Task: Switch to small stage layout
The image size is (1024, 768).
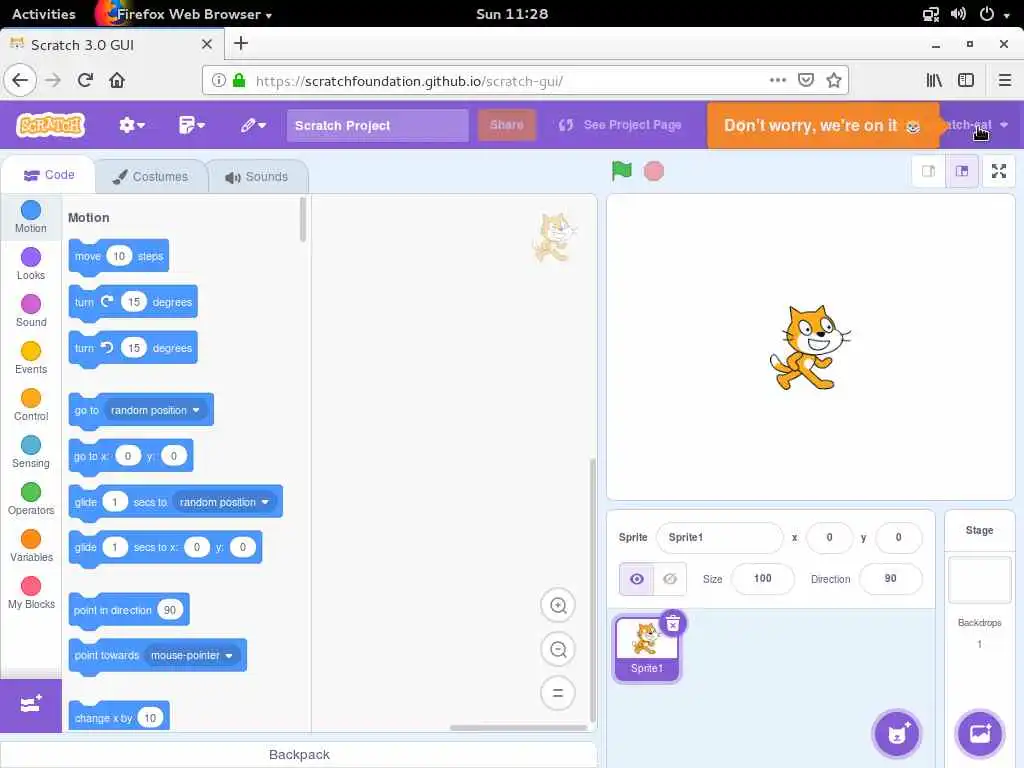Action: click(x=928, y=171)
